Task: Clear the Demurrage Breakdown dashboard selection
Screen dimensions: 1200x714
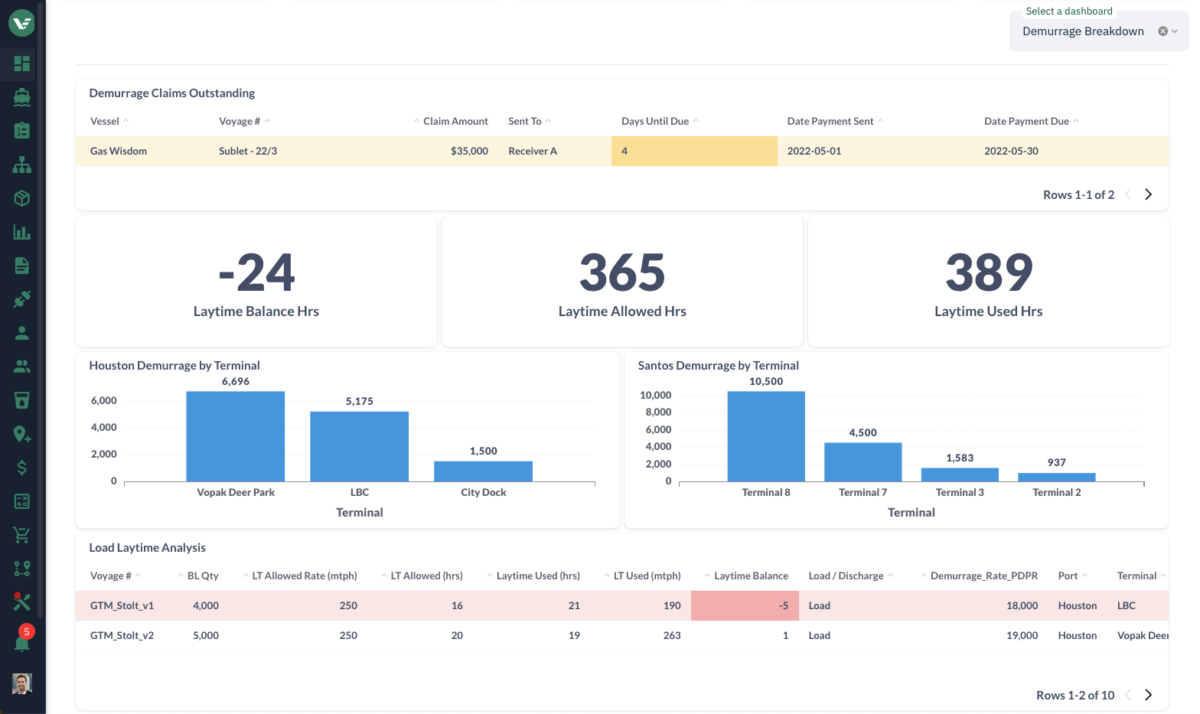Action: pos(1161,31)
